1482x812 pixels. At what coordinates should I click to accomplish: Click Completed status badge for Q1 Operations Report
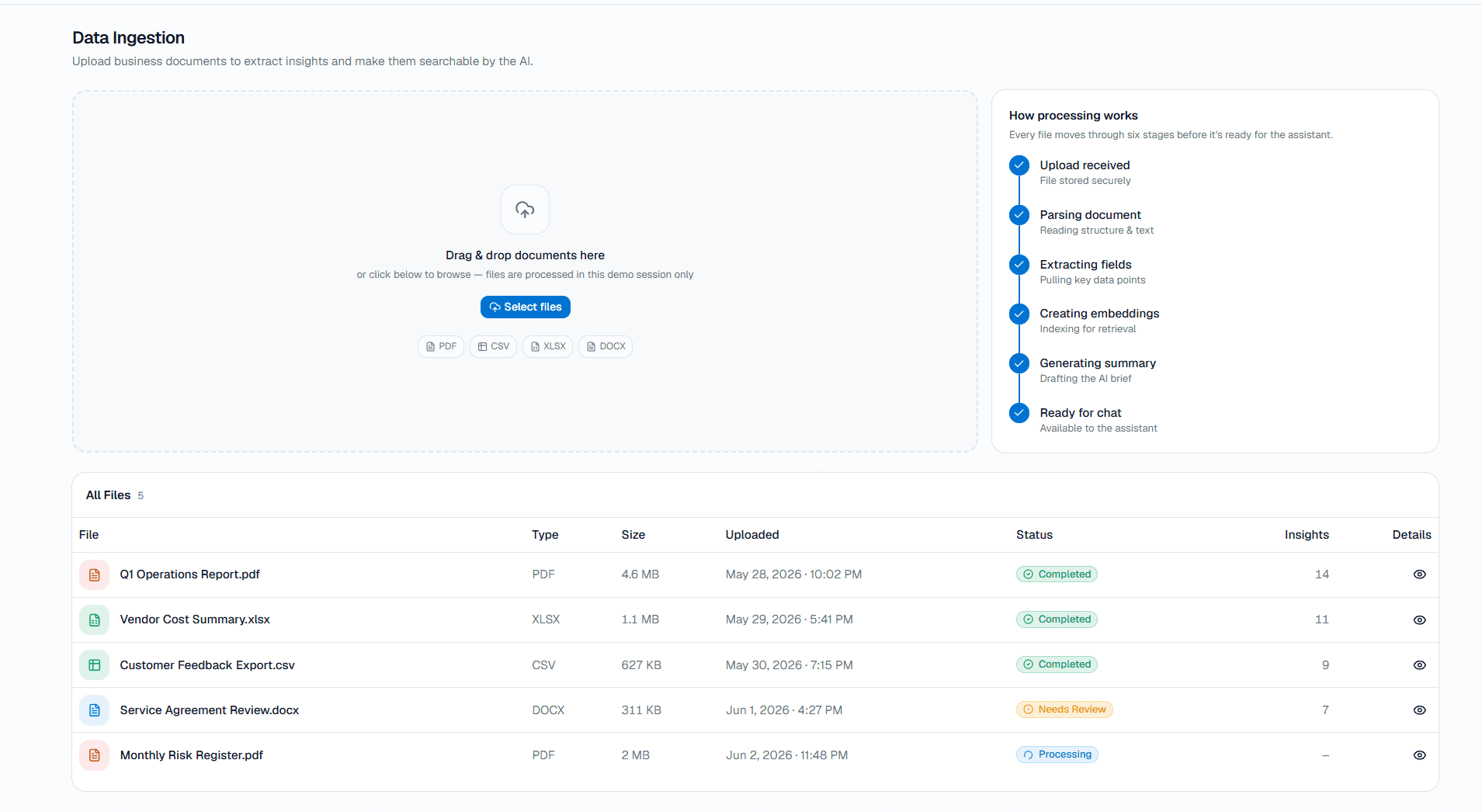point(1057,574)
